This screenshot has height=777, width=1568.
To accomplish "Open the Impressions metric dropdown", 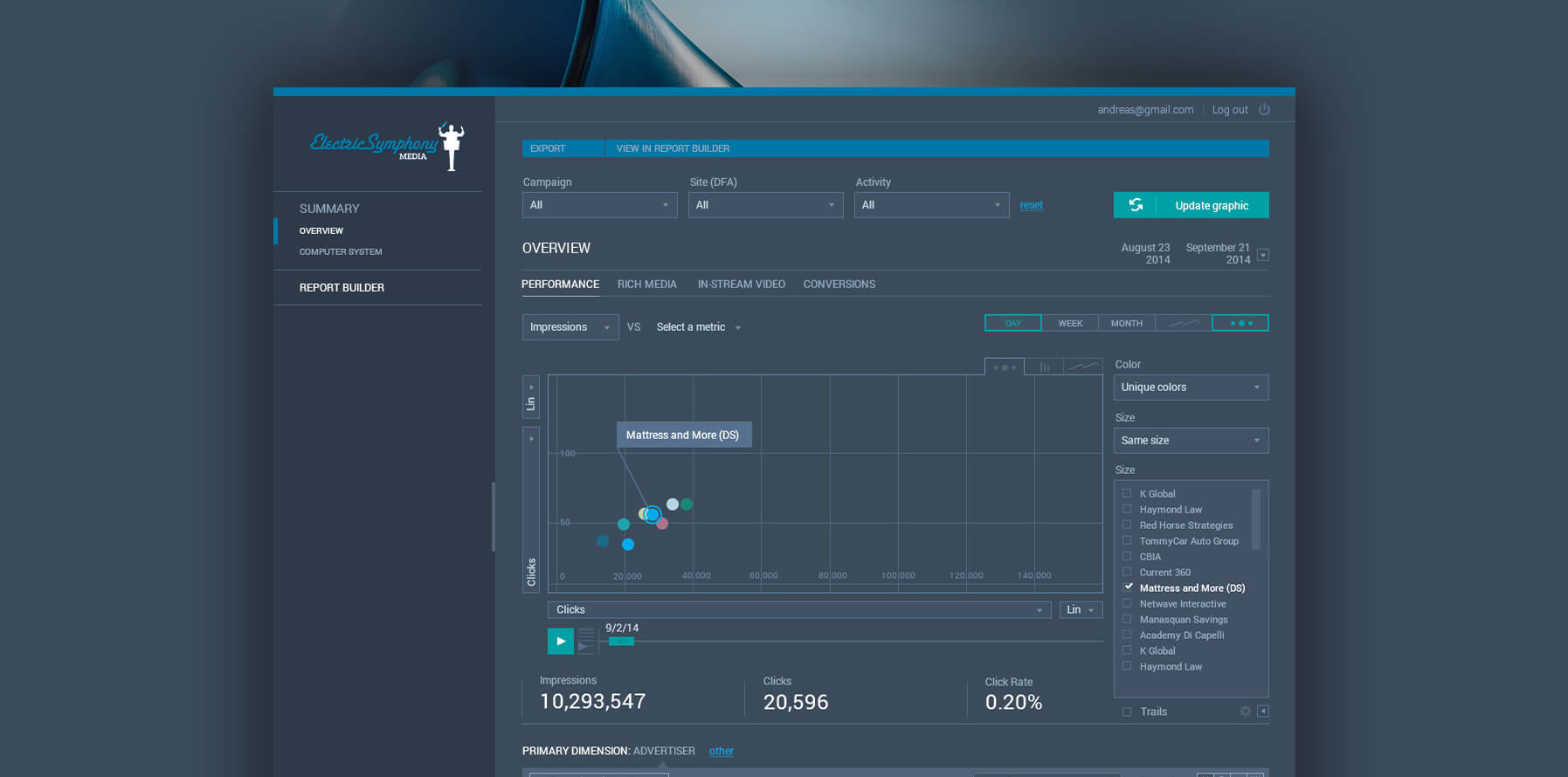I will coord(570,327).
